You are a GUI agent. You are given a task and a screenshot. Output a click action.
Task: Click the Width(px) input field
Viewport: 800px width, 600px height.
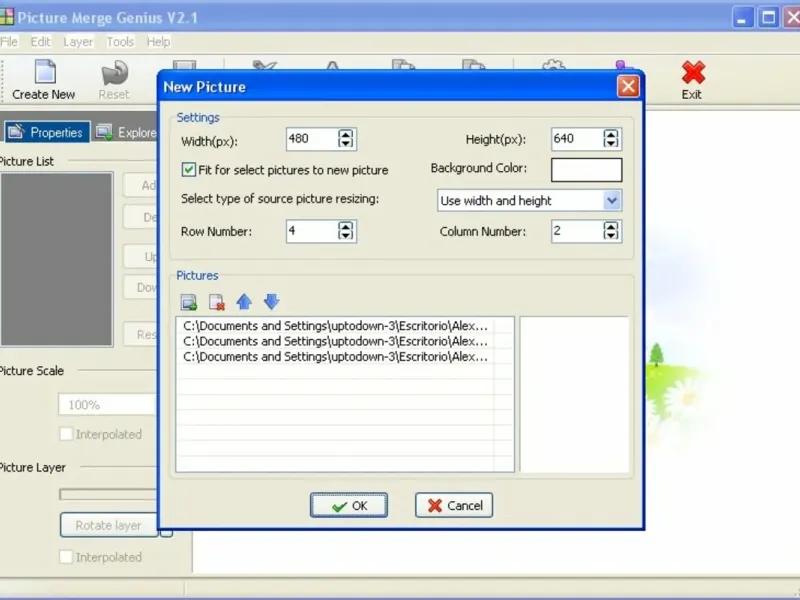[x=312, y=139]
